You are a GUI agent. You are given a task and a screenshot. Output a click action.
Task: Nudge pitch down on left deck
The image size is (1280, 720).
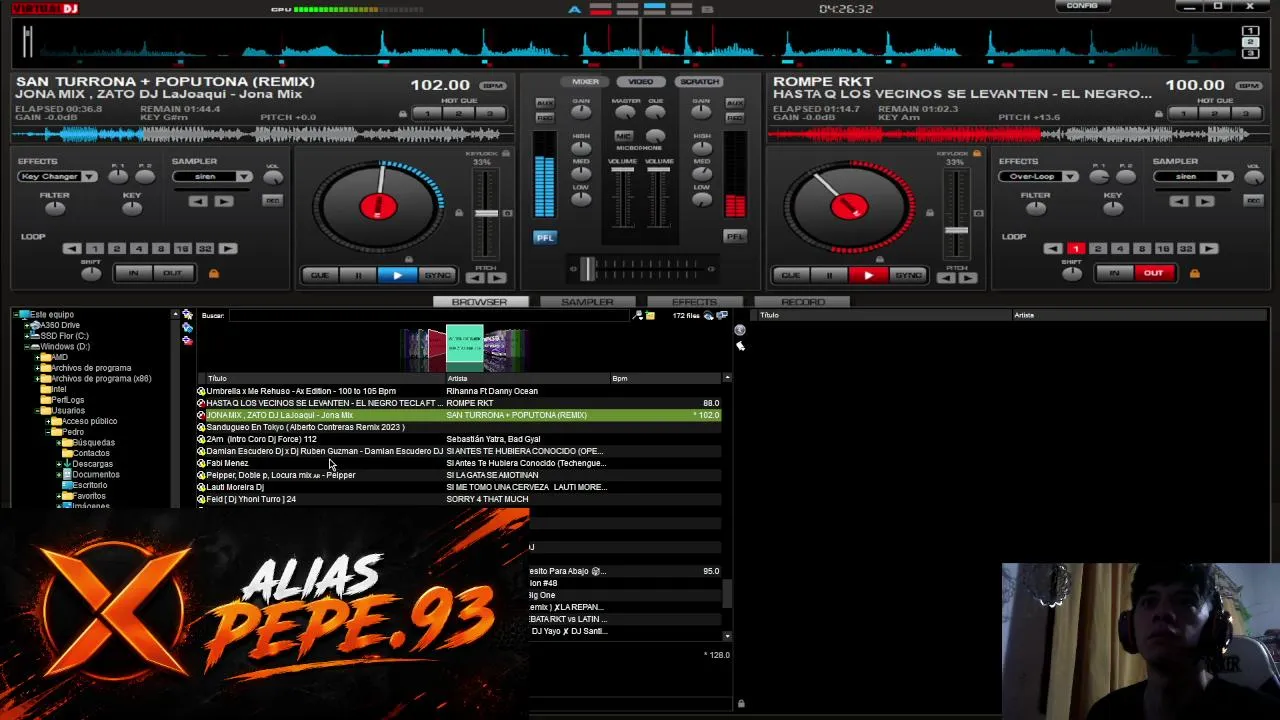pos(475,278)
